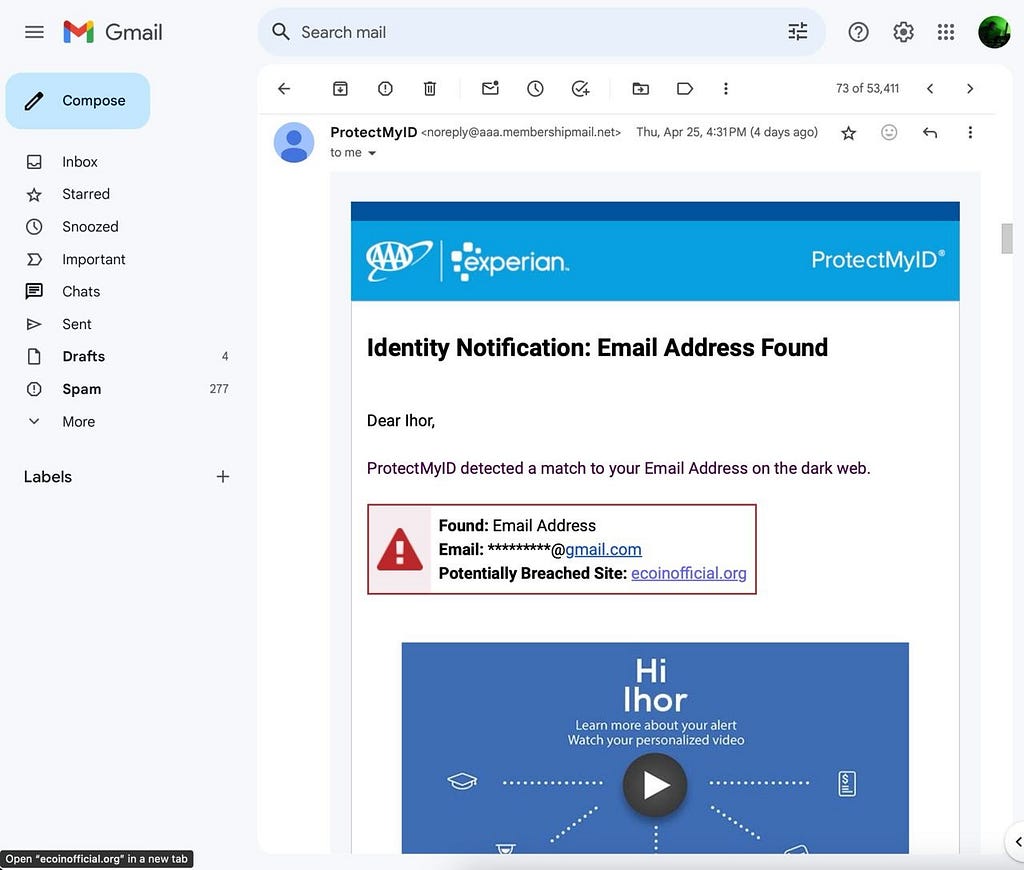Show the side panel arrow

[x=1017, y=842]
